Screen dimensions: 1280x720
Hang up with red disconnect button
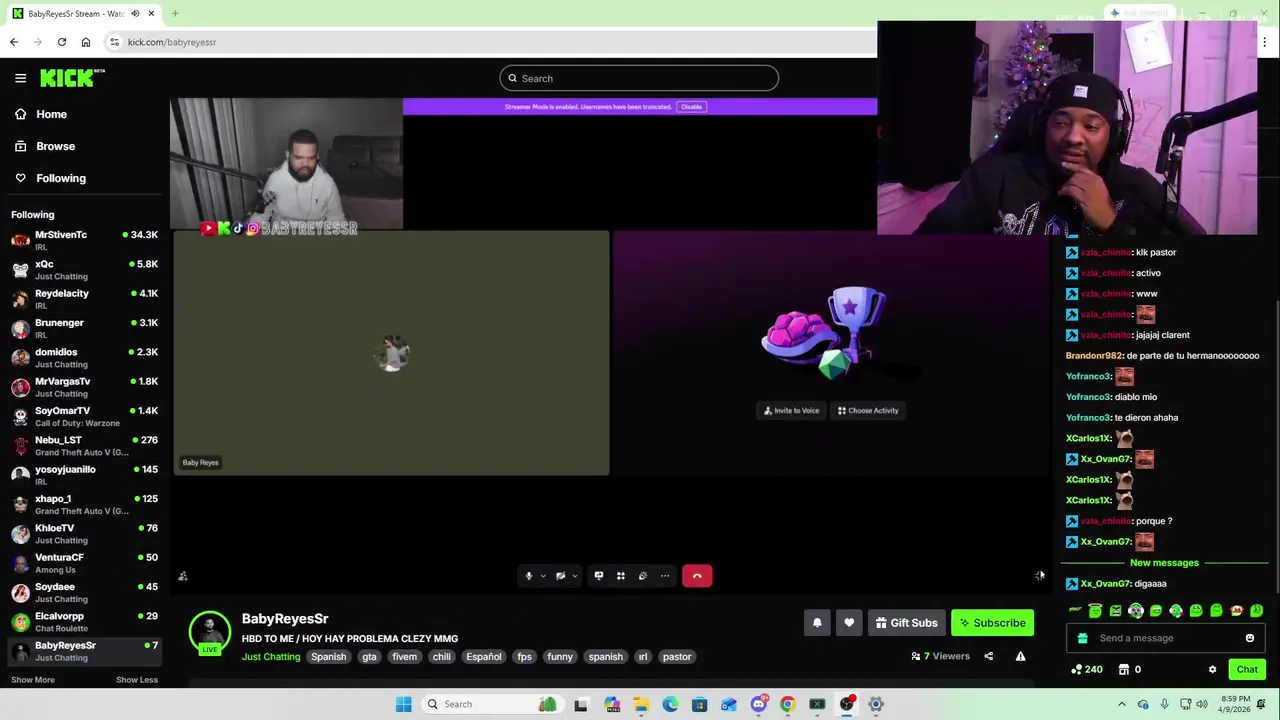pyautogui.click(x=697, y=576)
